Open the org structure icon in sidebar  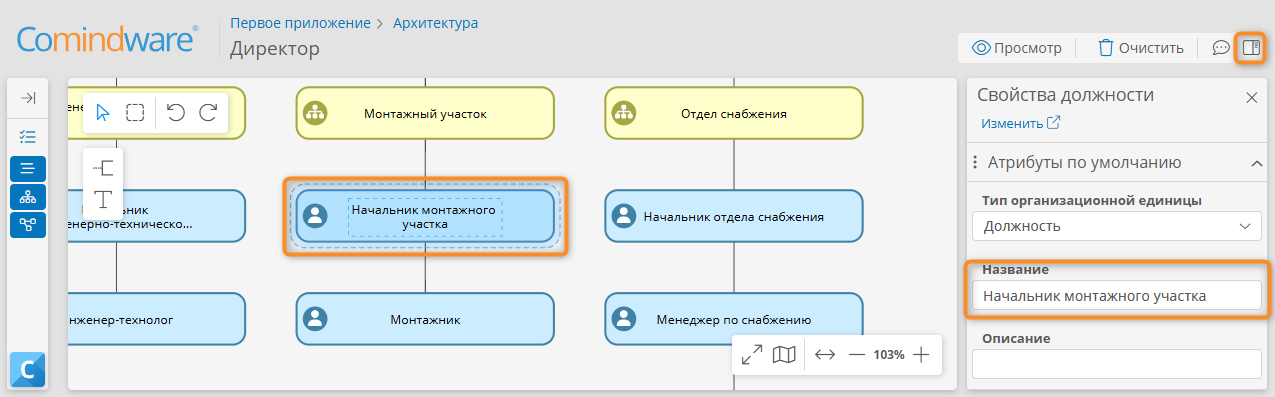[28, 197]
